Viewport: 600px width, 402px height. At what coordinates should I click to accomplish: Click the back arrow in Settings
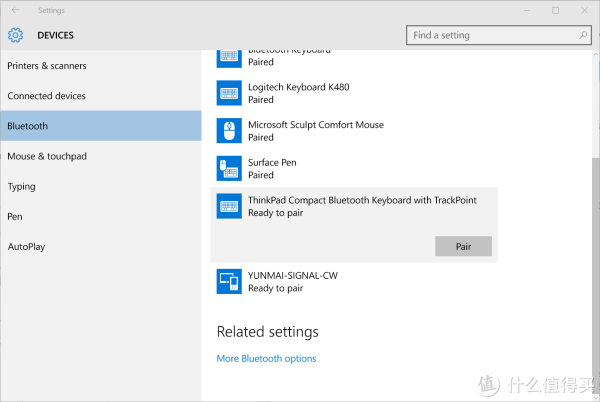(15, 10)
